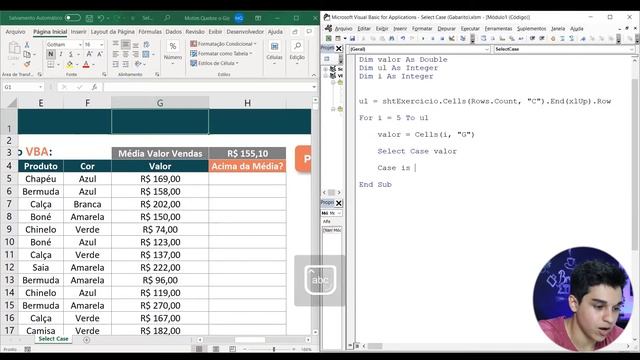Viewport: 640px width, 360px height.
Task: Toggle Design Mode icon in VBA toolbar
Action: click(452, 38)
